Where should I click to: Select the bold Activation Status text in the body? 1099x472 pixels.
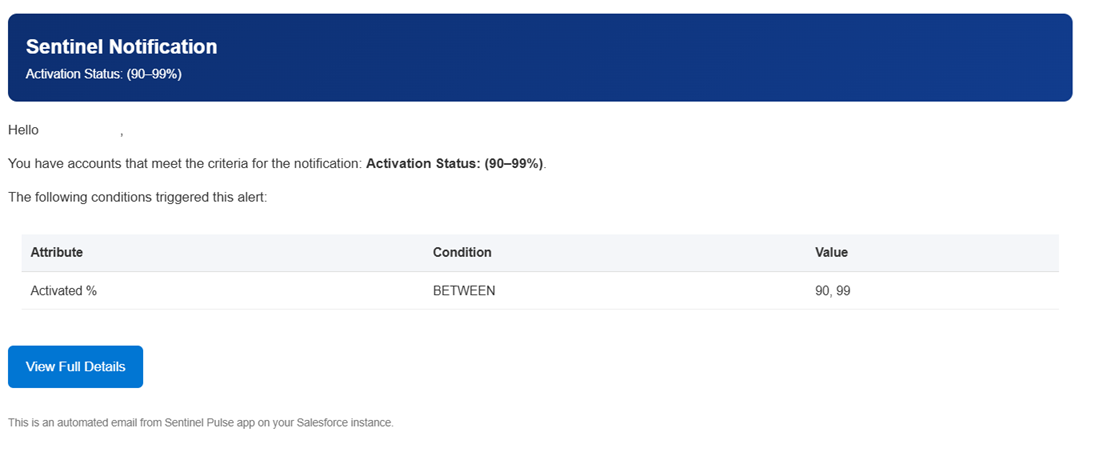pos(455,163)
